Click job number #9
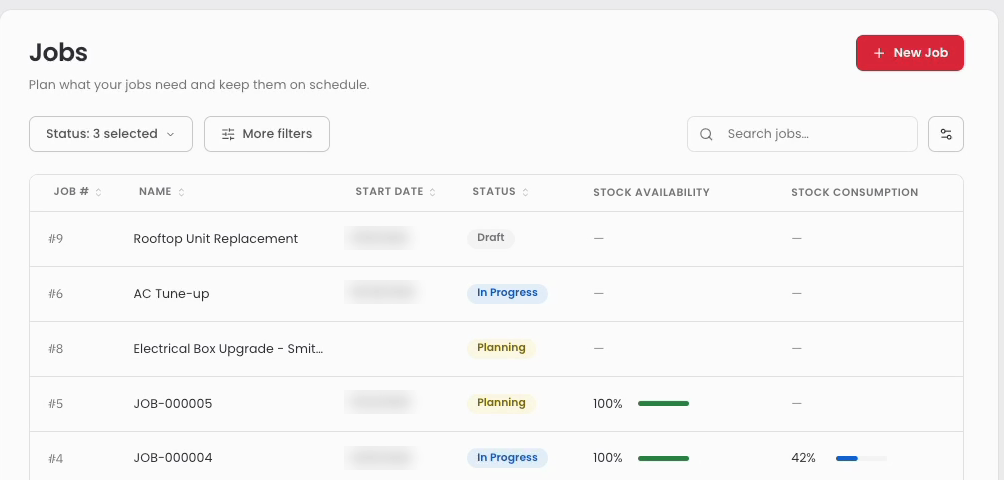The width and height of the screenshot is (1005, 480). (x=56, y=239)
